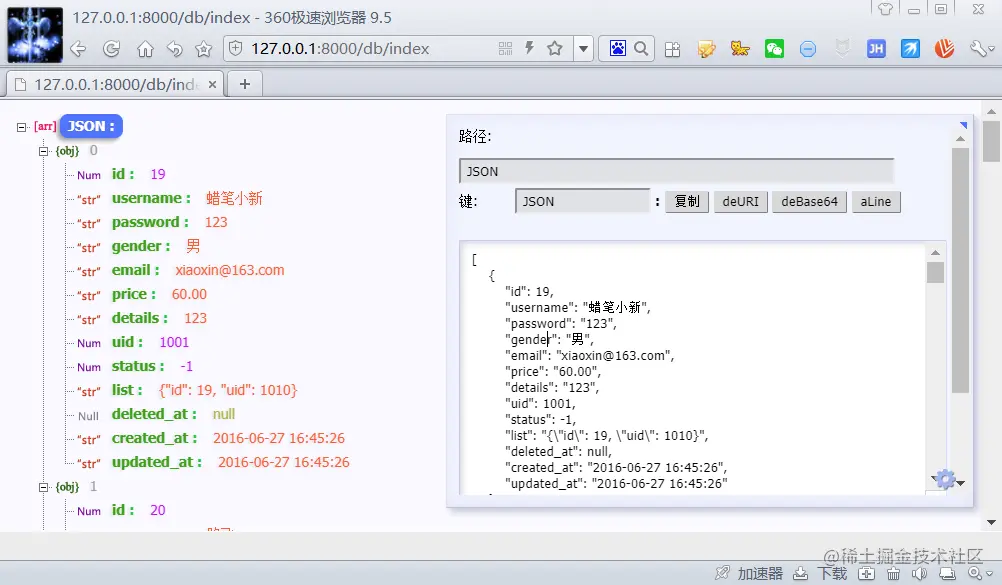Select the blue JSON root label
This screenshot has width=1002, height=585.
91,126
